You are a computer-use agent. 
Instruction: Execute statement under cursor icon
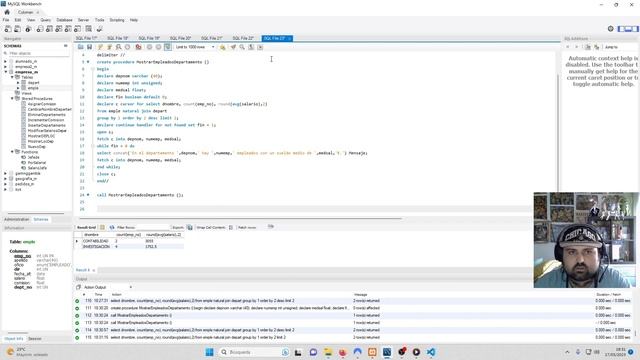coord(109,47)
